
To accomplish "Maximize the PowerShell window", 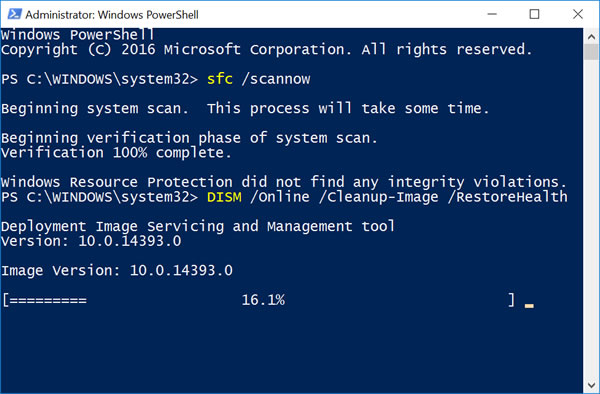I will (x=535, y=14).
